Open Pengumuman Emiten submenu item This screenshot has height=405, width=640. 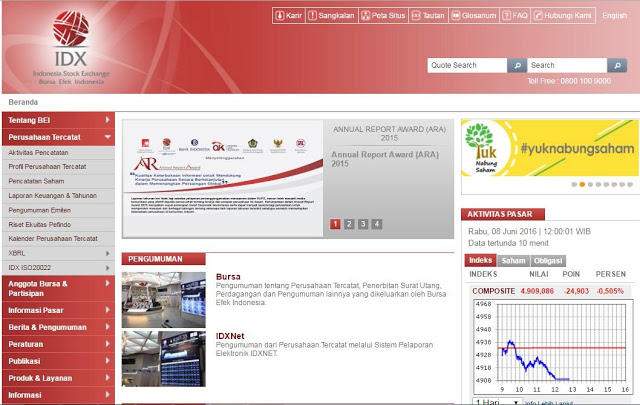click(58, 210)
